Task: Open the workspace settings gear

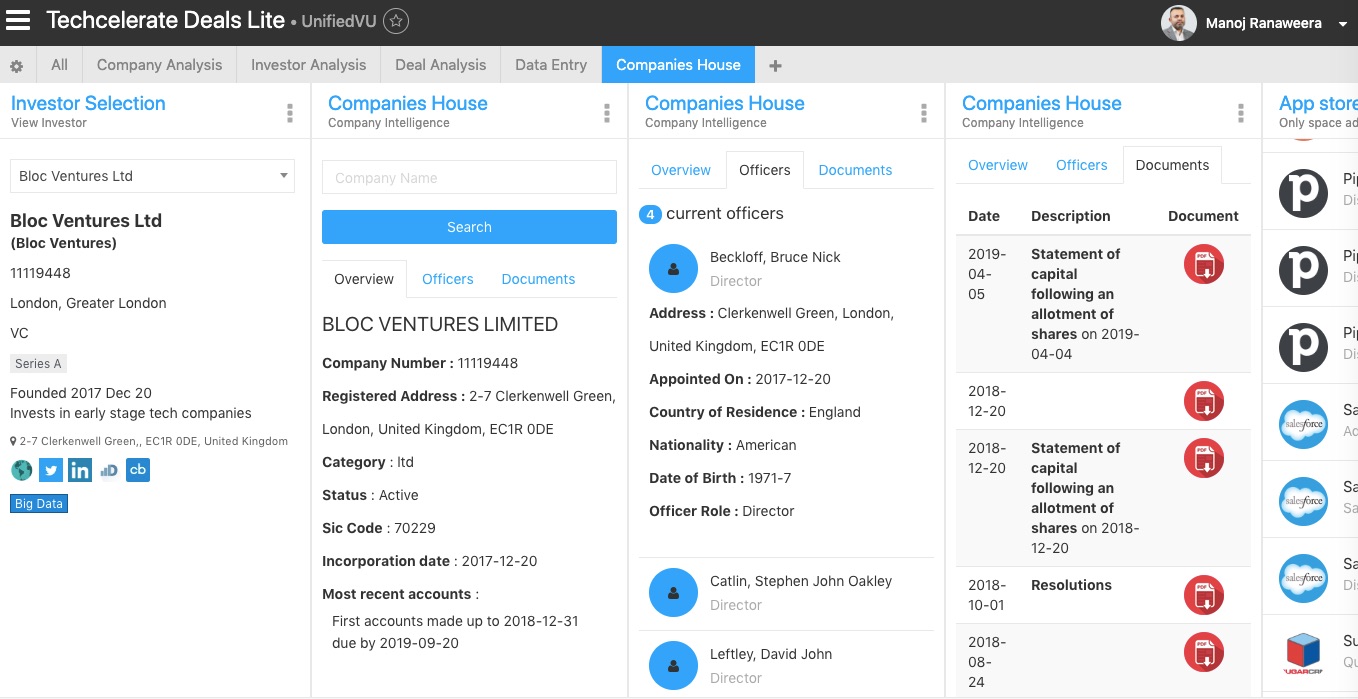Action: pos(16,66)
